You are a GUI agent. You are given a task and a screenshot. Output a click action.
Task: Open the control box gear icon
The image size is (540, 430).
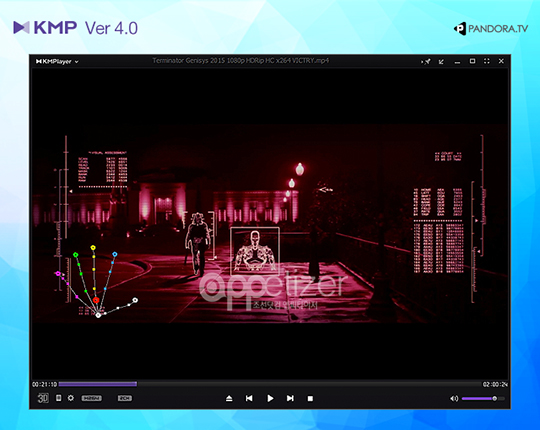[x=71, y=398]
